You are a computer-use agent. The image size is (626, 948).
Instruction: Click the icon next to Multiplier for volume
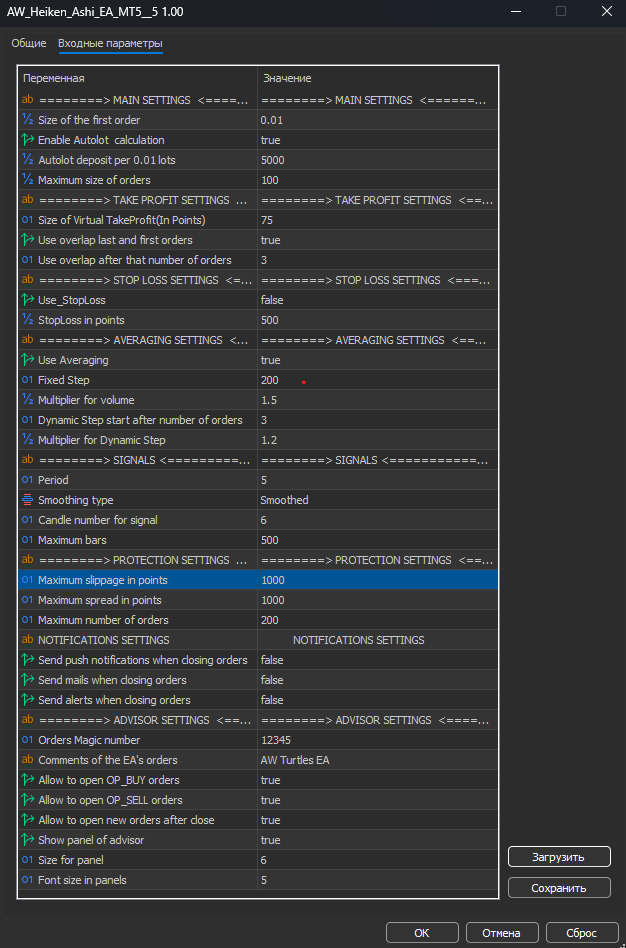point(27,400)
